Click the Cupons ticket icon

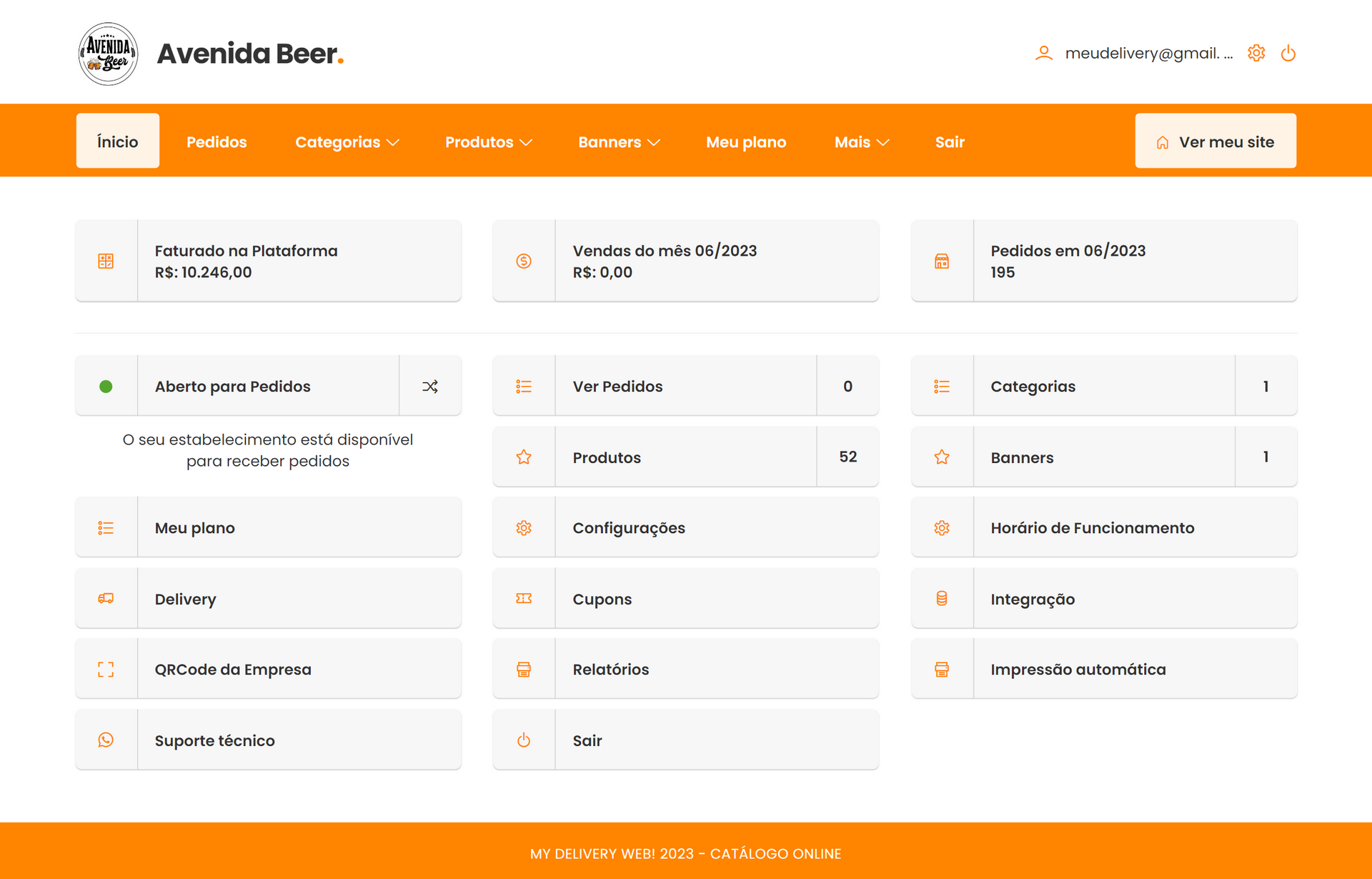coord(524,599)
